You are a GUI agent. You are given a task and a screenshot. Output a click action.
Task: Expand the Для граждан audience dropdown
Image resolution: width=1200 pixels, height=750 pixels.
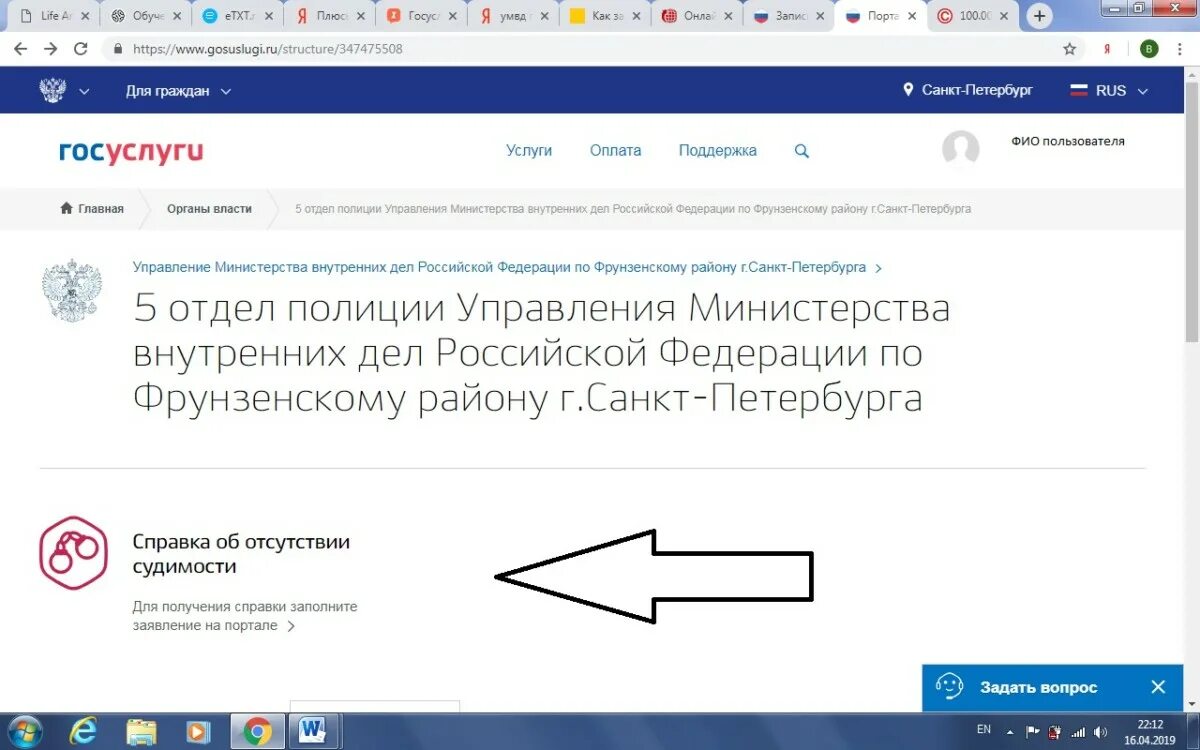(x=178, y=91)
